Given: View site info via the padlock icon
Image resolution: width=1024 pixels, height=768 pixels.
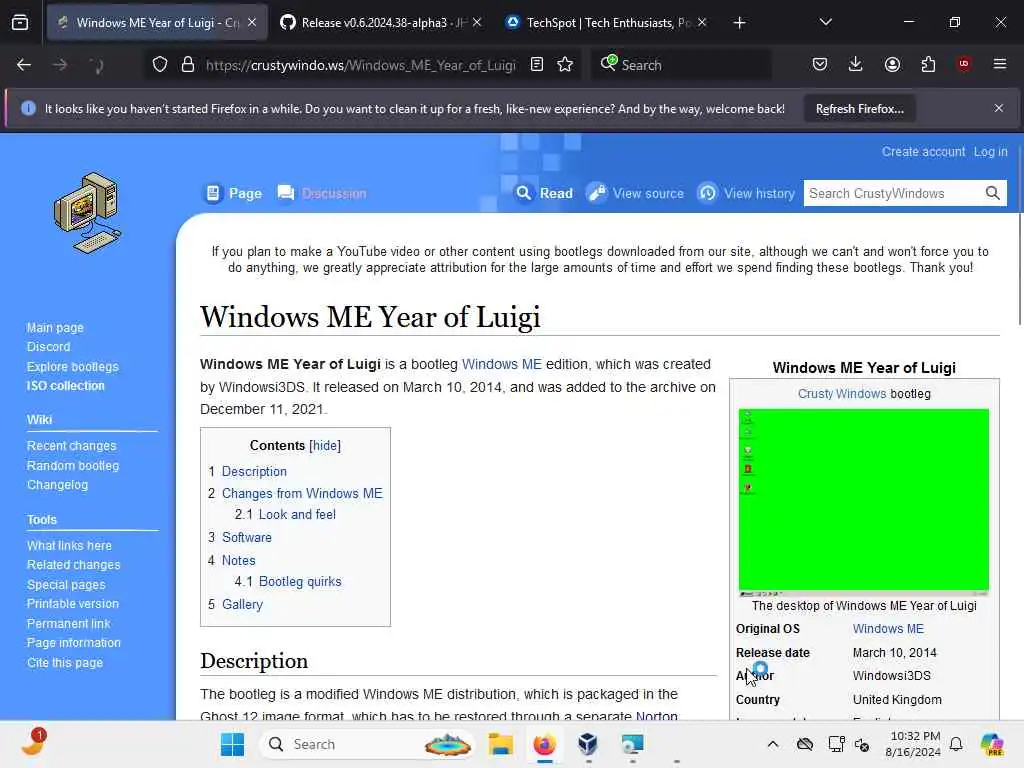Looking at the screenshot, I should pyautogui.click(x=187, y=65).
